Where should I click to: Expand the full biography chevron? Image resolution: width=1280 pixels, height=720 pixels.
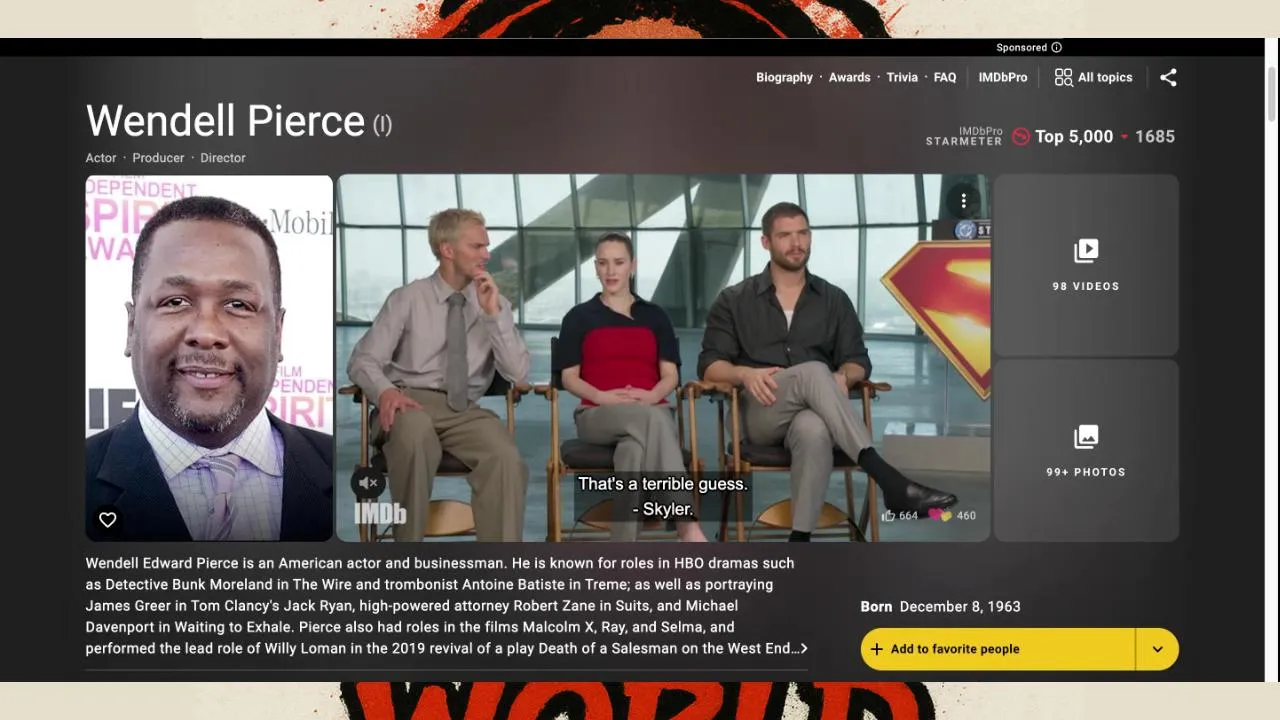pyautogui.click(x=803, y=649)
